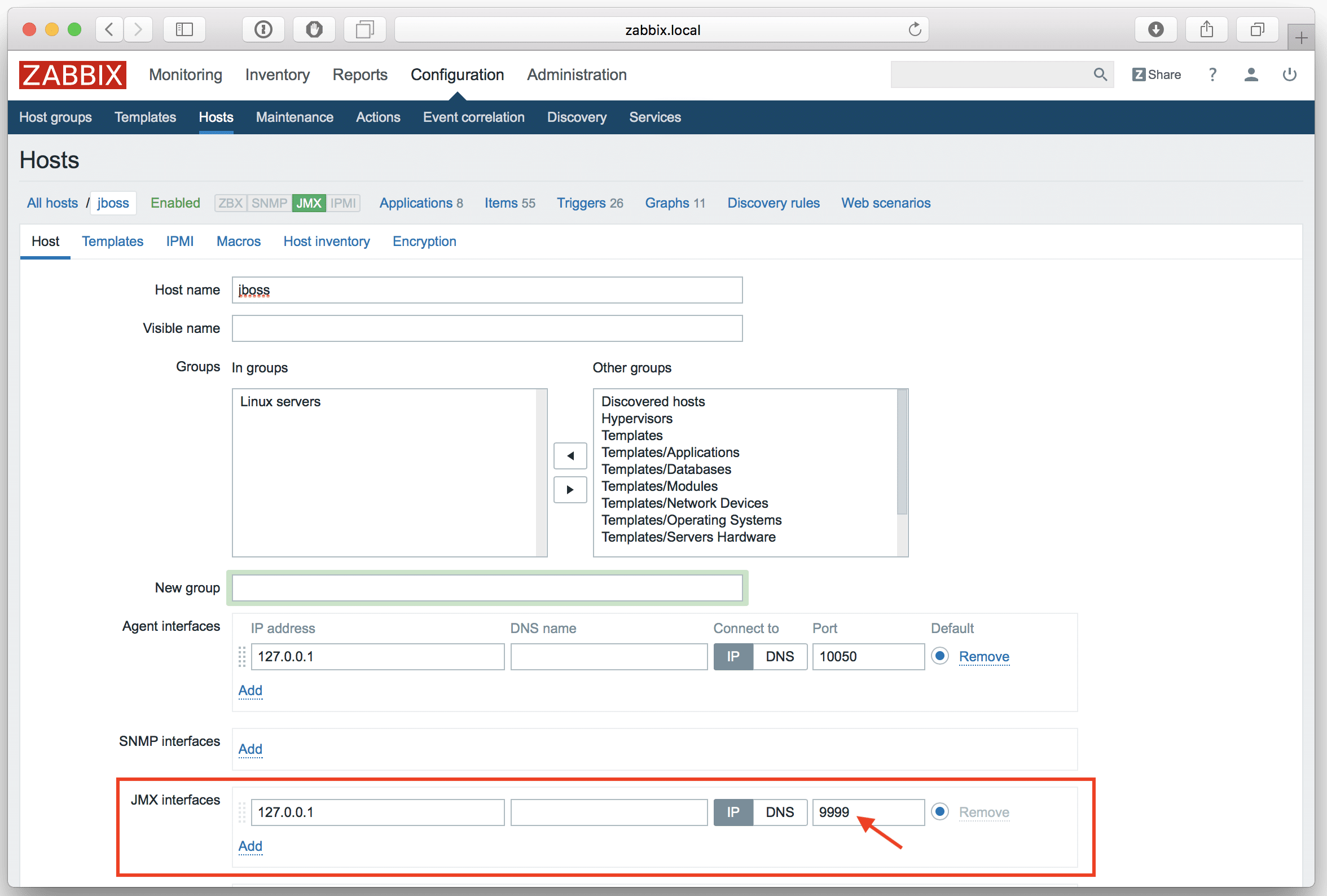Screen dimensions: 1327x896
Task: Show all tabs overview icon
Action: pos(1257,29)
